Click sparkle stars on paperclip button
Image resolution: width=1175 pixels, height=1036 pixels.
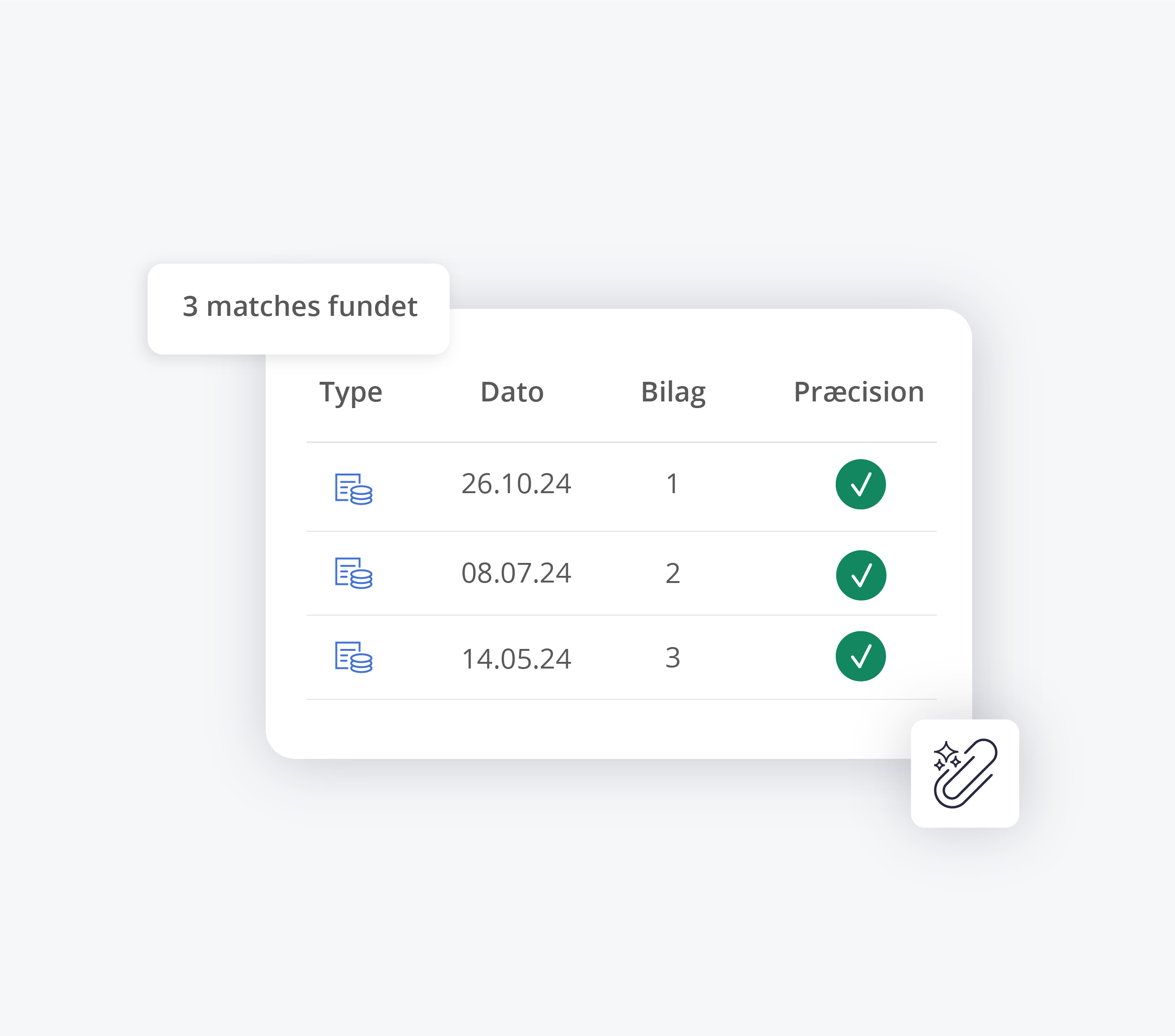(947, 755)
